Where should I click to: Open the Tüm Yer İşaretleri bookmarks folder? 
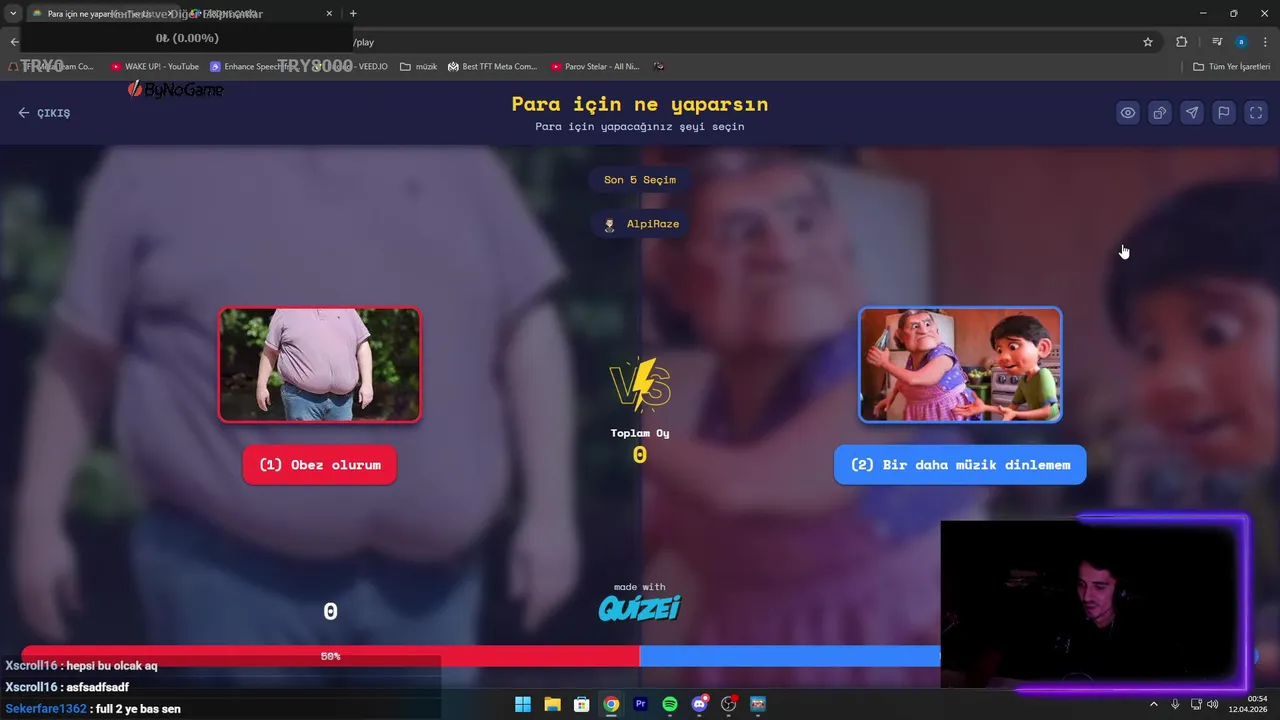[x=1232, y=67]
